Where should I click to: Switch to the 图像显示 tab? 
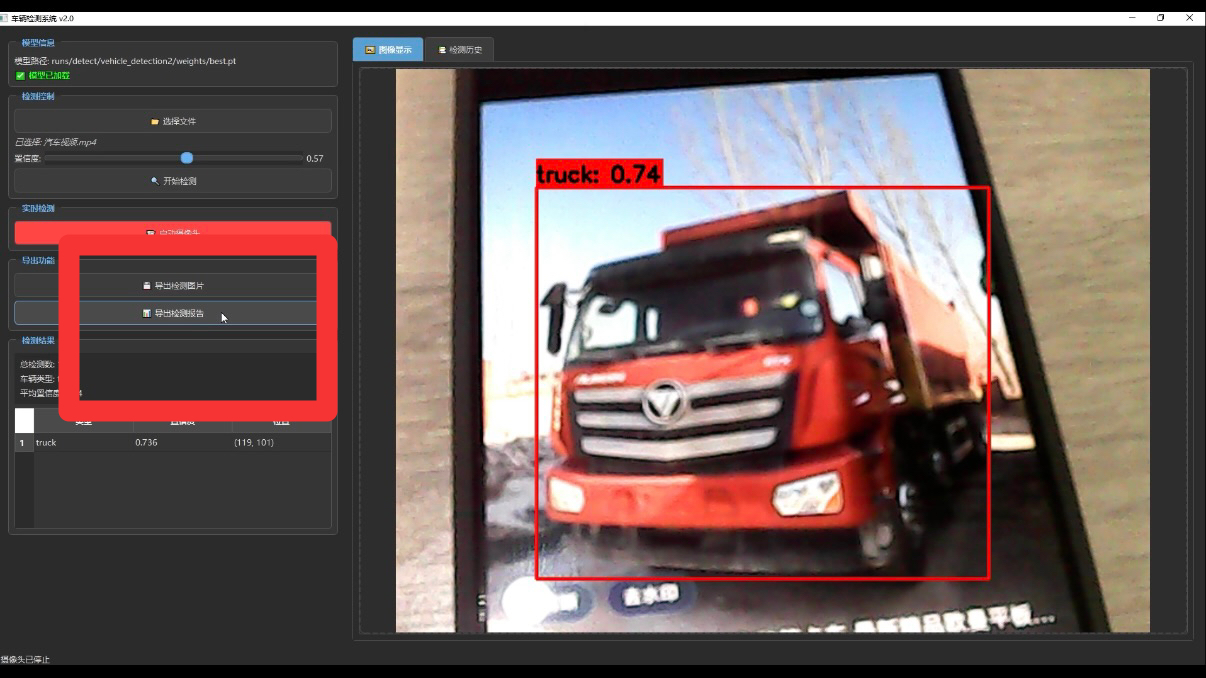pos(388,49)
